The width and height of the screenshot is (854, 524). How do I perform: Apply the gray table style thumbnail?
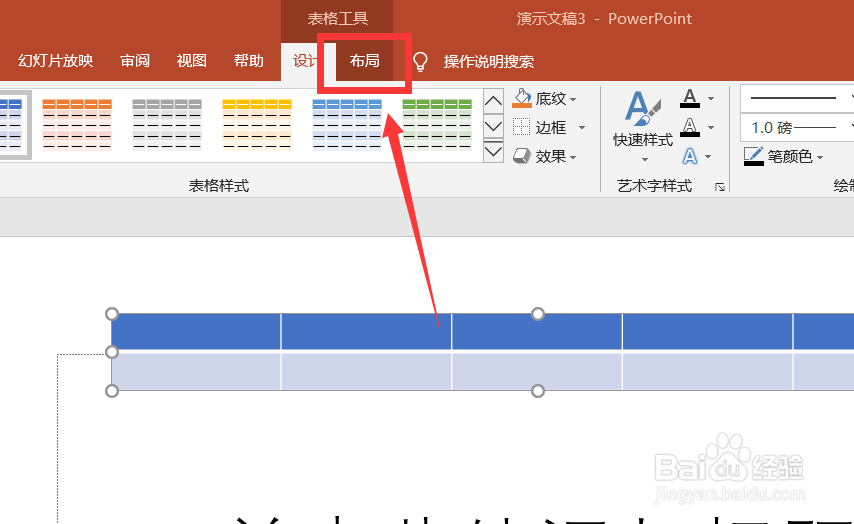click(167, 125)
